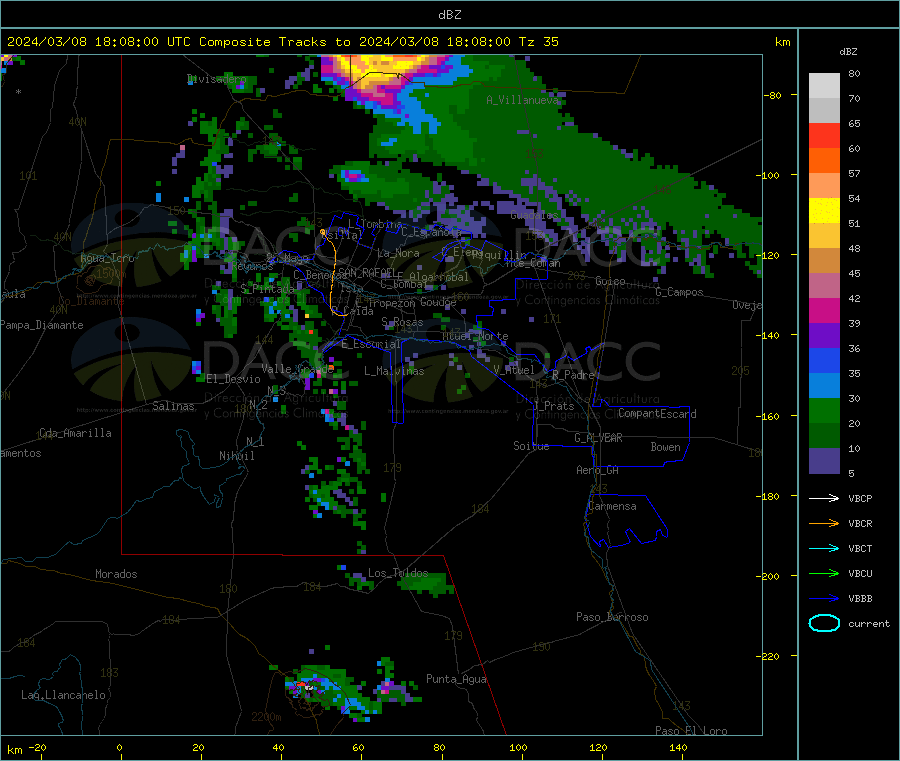Click the 54 dBZ yellow color swatch
The image size is (900, 761).
824,211
